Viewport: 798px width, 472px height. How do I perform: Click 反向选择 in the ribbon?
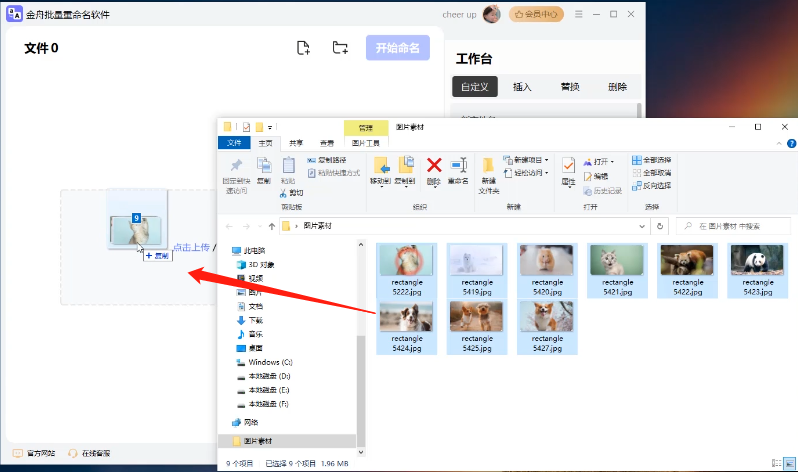coord(652,186)
